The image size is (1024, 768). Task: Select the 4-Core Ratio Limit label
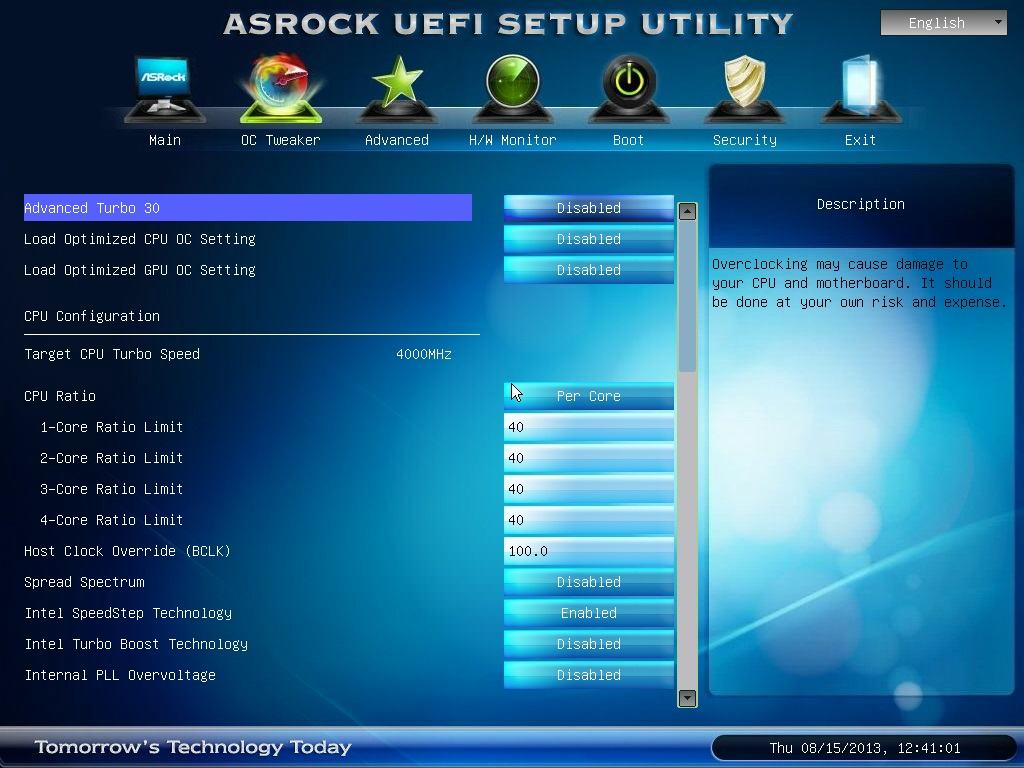click(112, 520)
